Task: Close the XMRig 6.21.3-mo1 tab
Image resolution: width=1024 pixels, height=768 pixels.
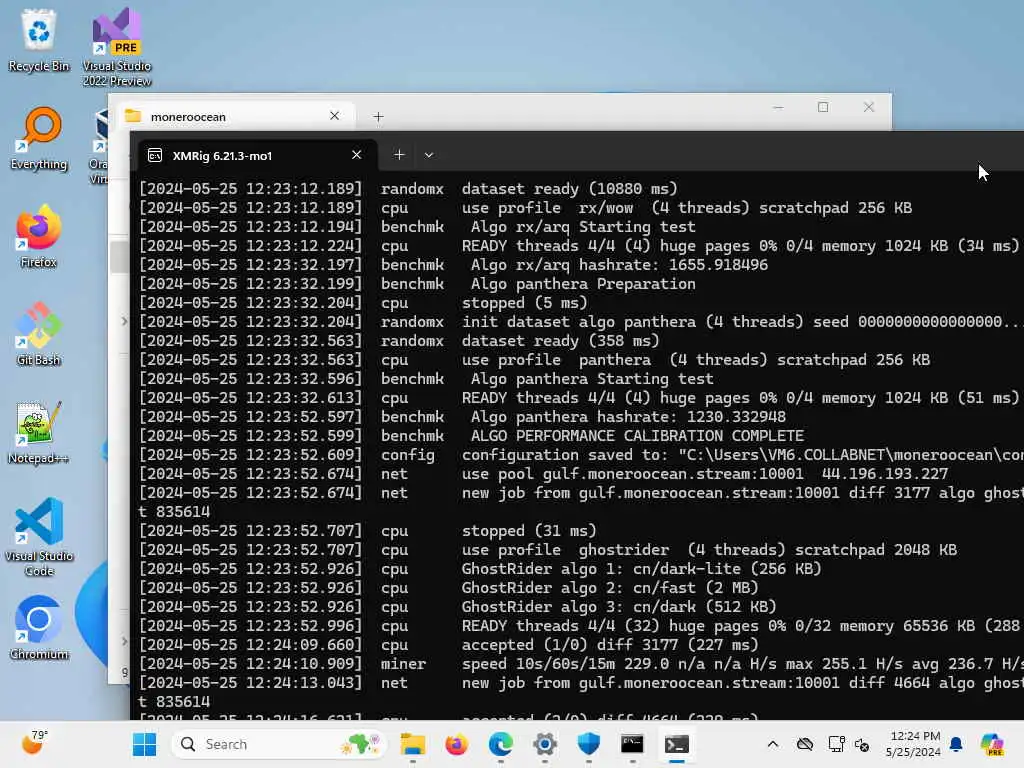Action: 357,155
